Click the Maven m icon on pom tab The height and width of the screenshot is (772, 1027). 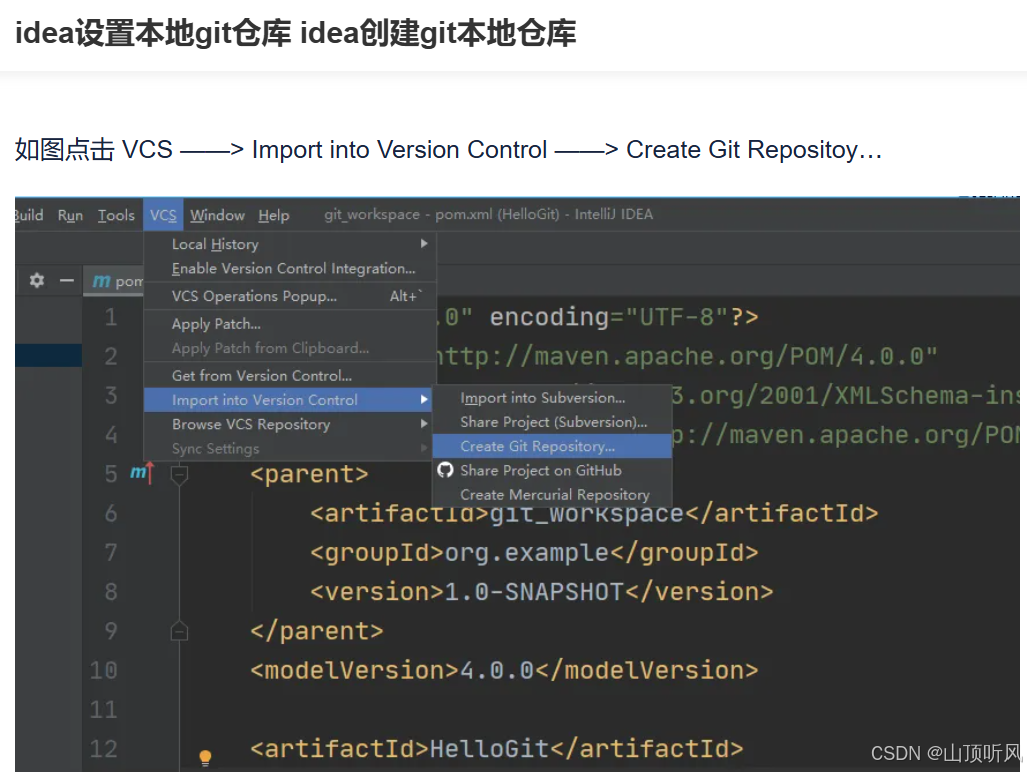tap(101, 281)
